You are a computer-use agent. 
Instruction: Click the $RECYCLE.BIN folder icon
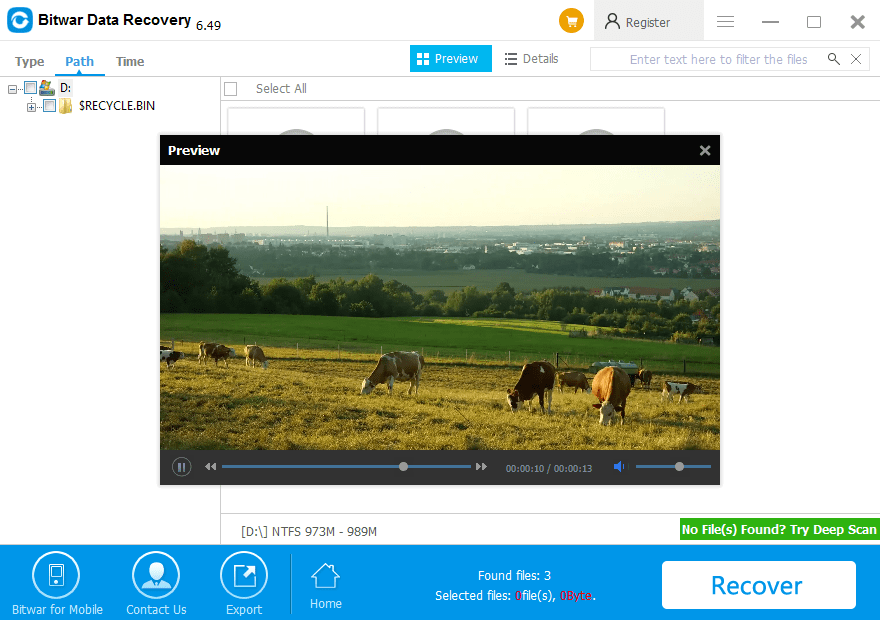[x=66, y=105]
